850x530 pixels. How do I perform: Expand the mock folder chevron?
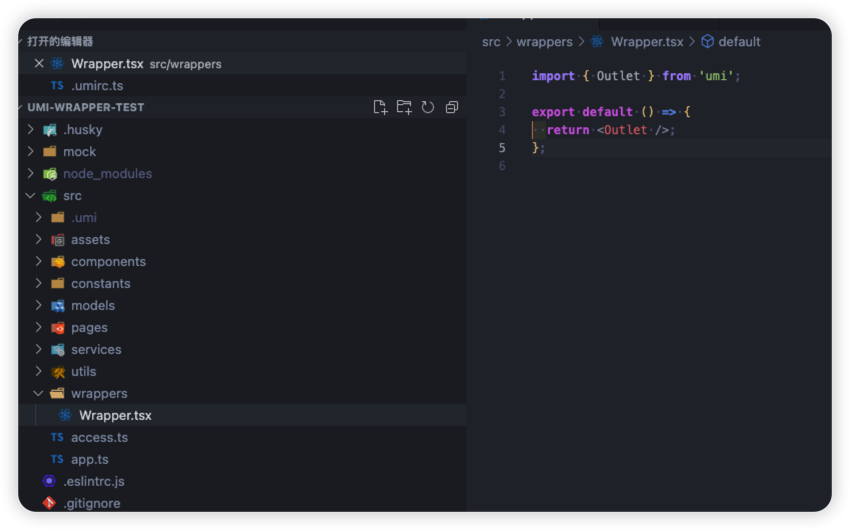point(31,152)
